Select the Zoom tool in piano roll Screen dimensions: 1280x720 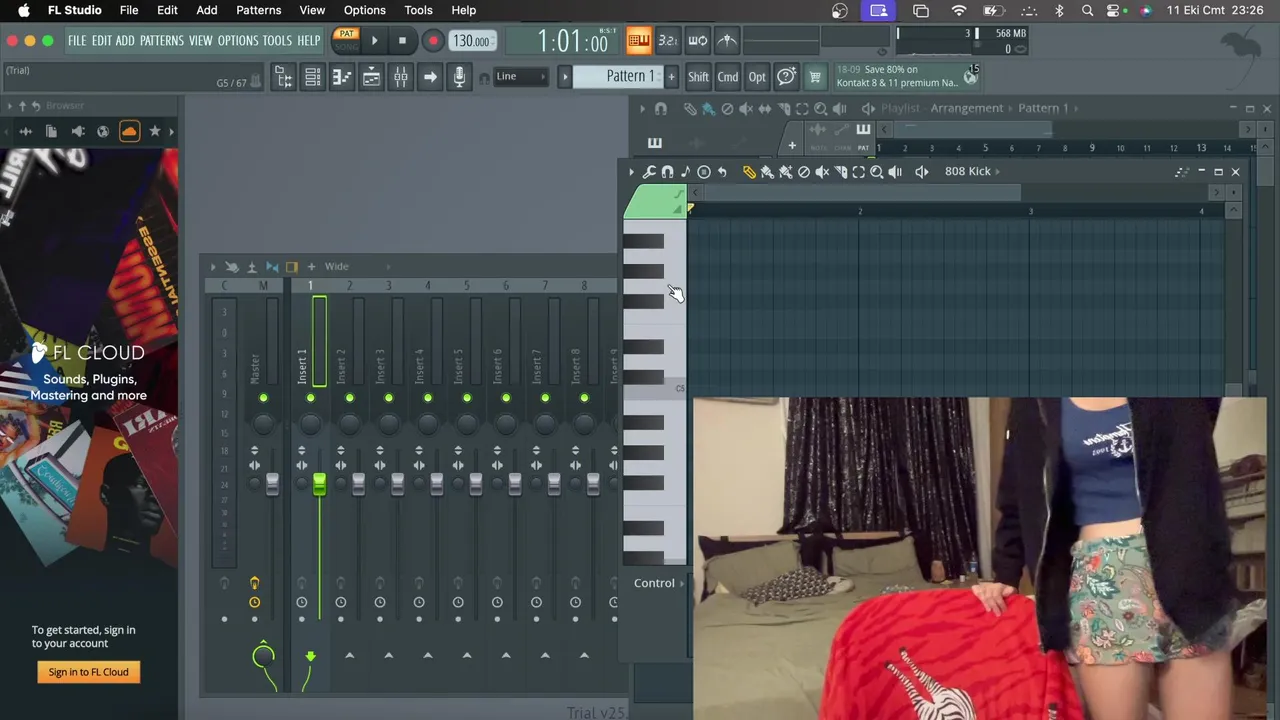click(x=876, y=172)
